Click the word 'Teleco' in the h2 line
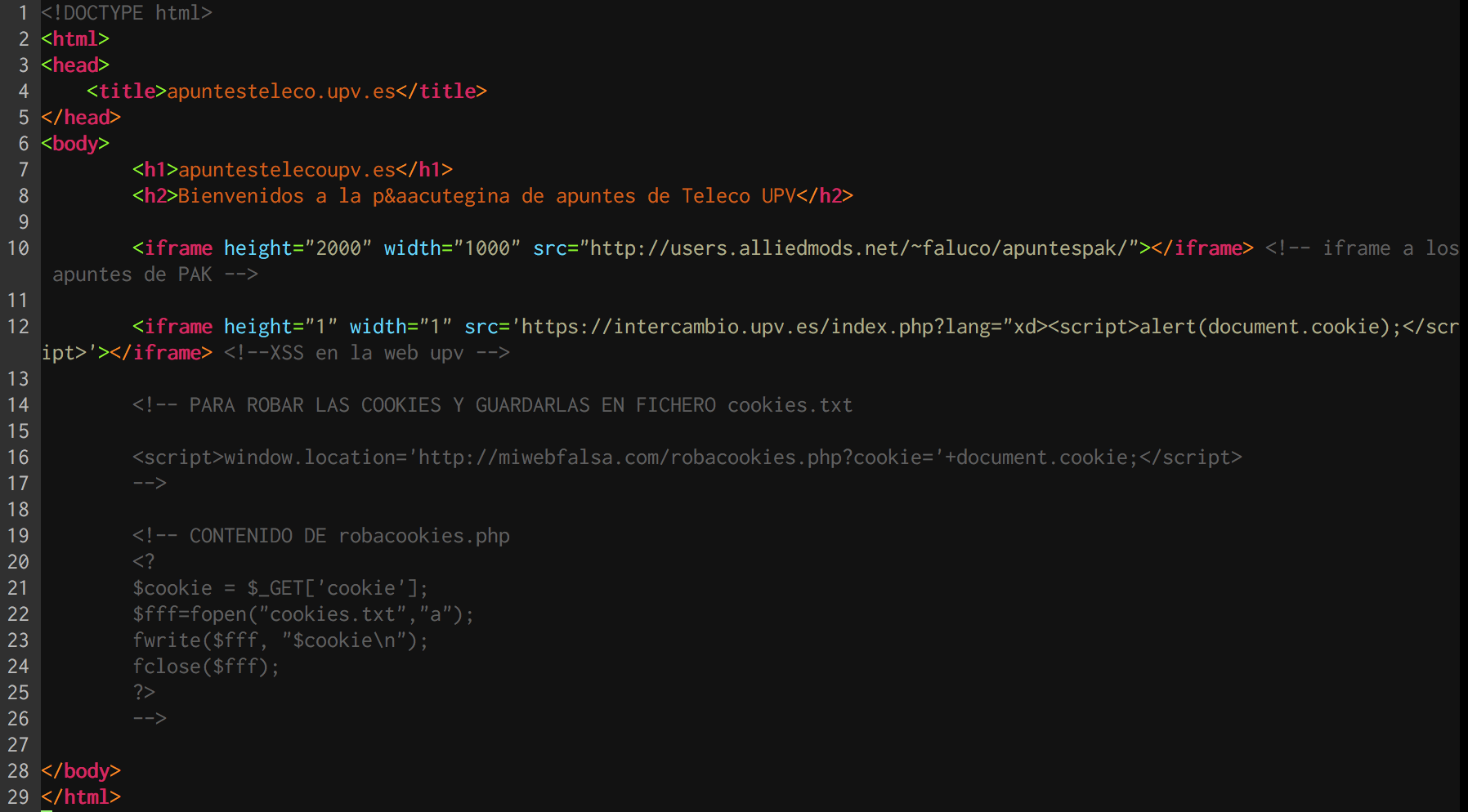 716,196
